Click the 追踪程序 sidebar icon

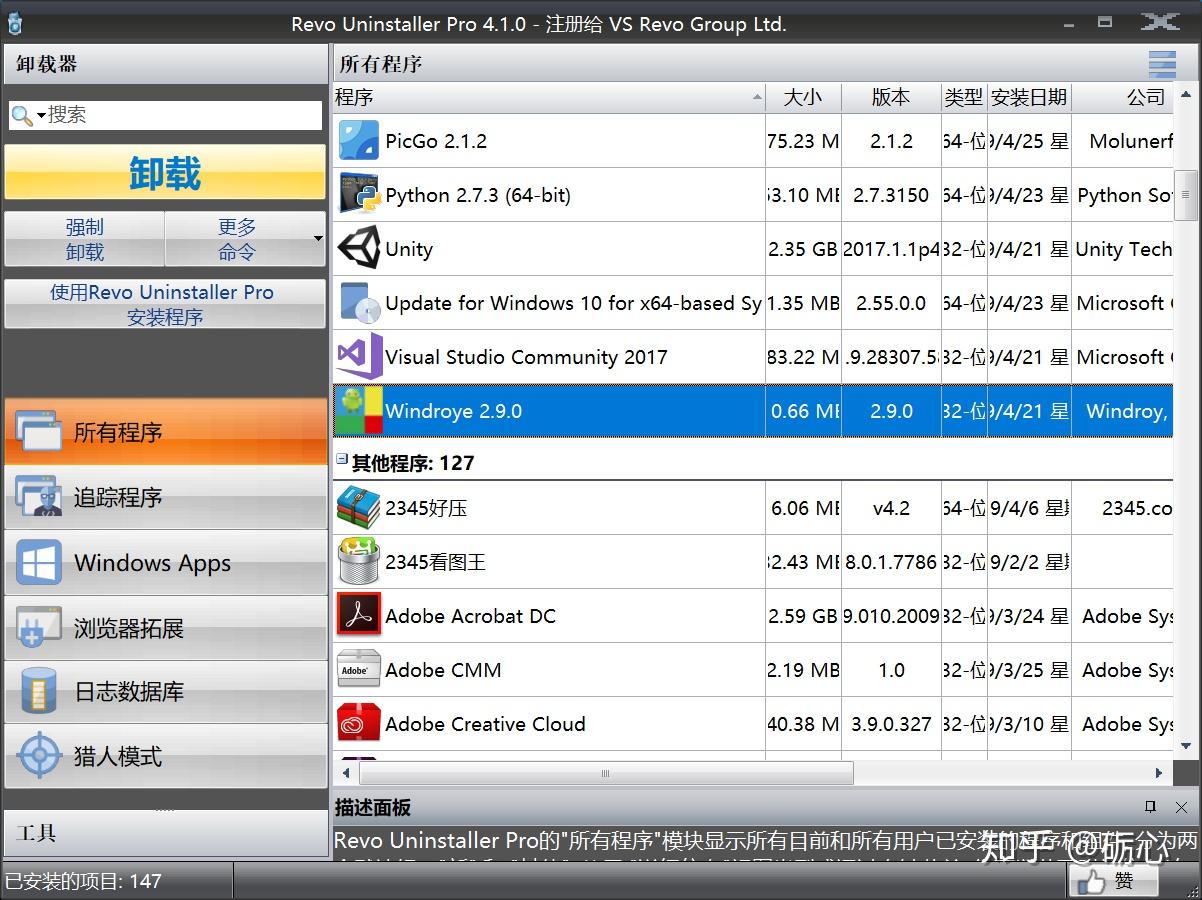(x=39, y=497)
